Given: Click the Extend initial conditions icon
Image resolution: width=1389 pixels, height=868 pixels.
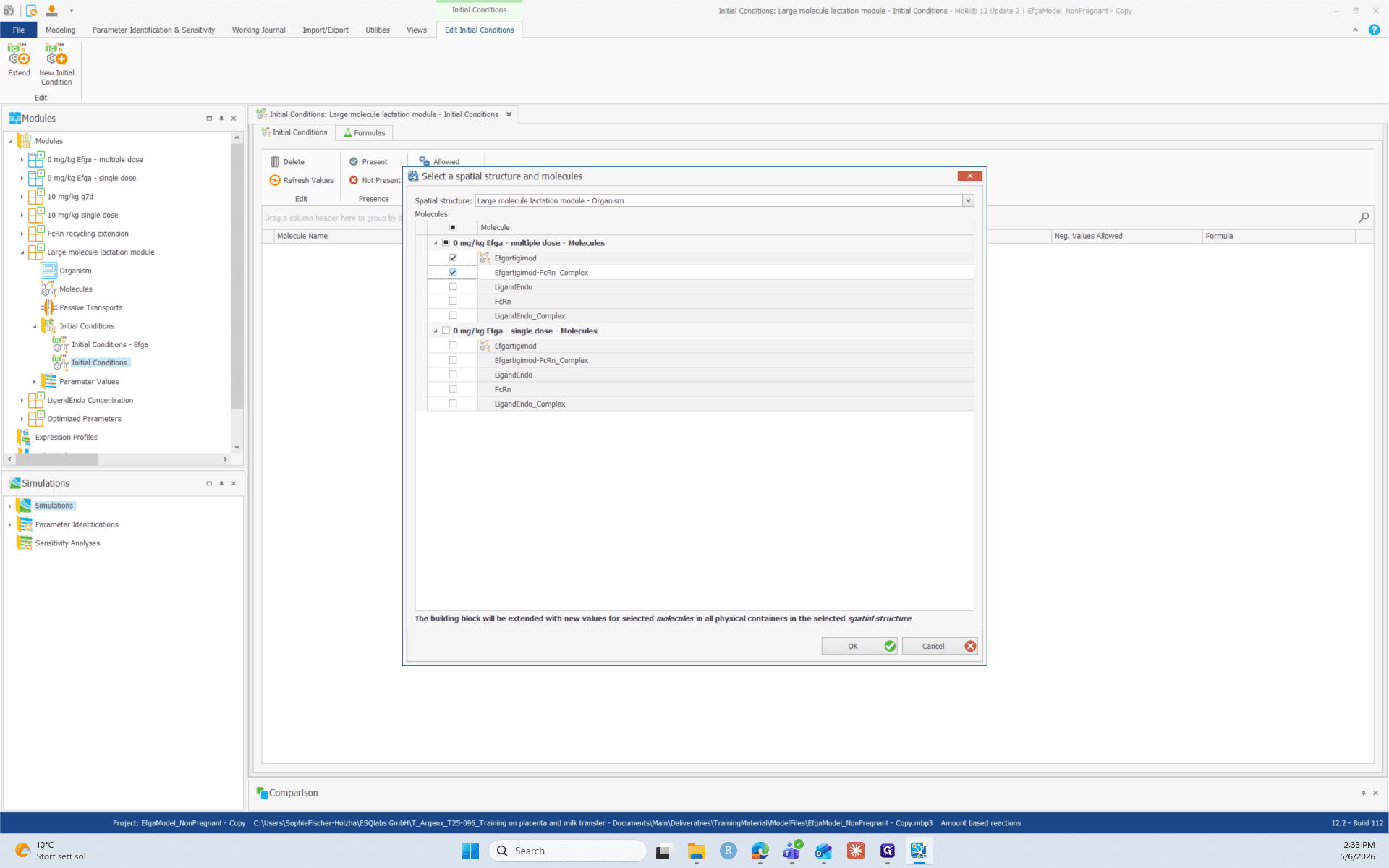Looking at the screenshot, I should coord(19,54).
